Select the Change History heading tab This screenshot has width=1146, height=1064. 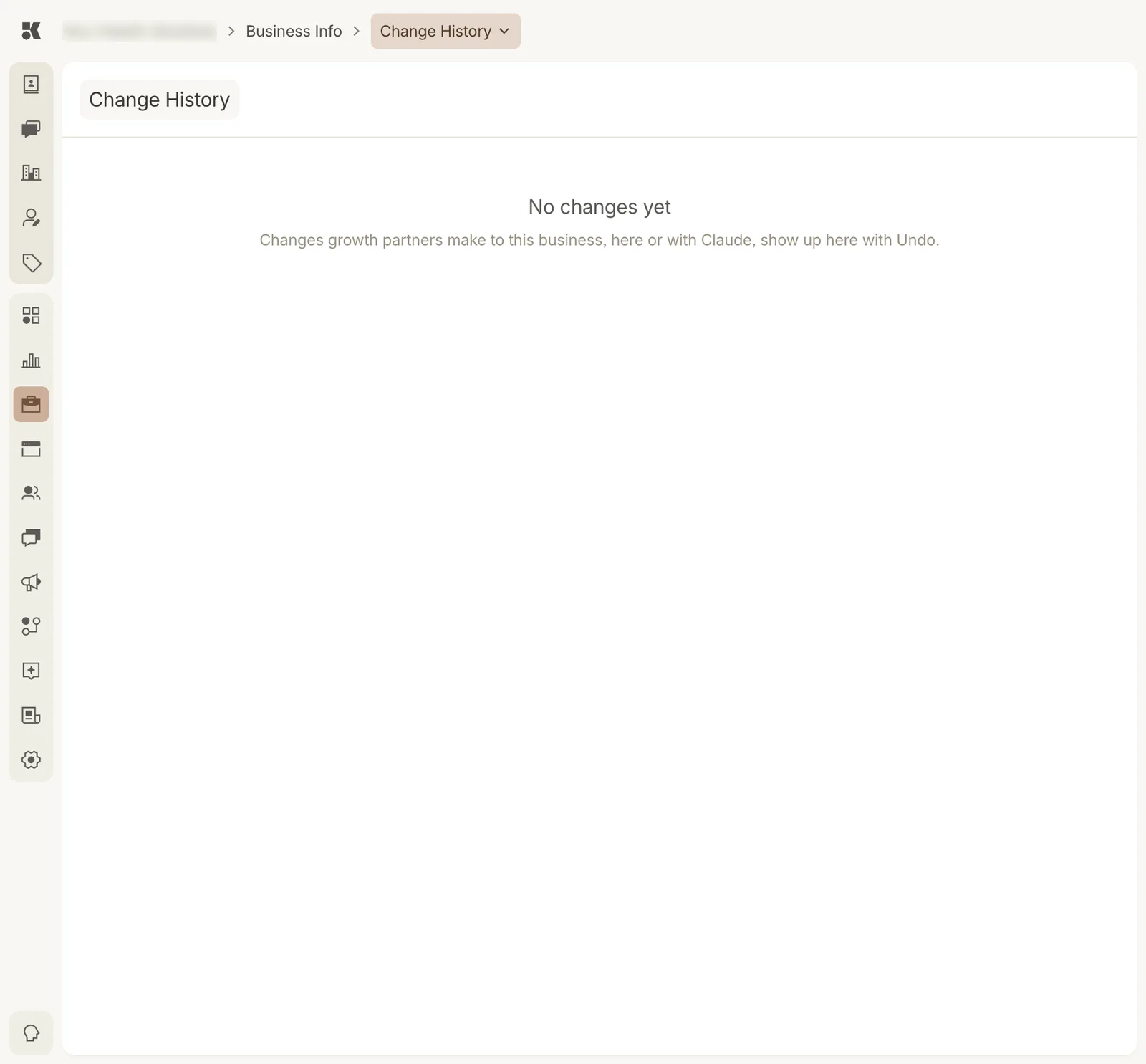(x=160, y=100)
